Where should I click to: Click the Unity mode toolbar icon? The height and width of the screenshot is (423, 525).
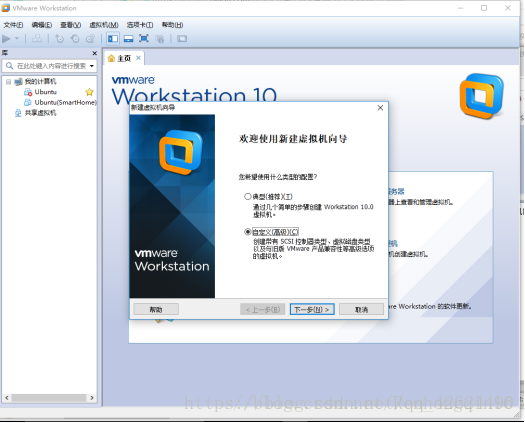[160, 39]
